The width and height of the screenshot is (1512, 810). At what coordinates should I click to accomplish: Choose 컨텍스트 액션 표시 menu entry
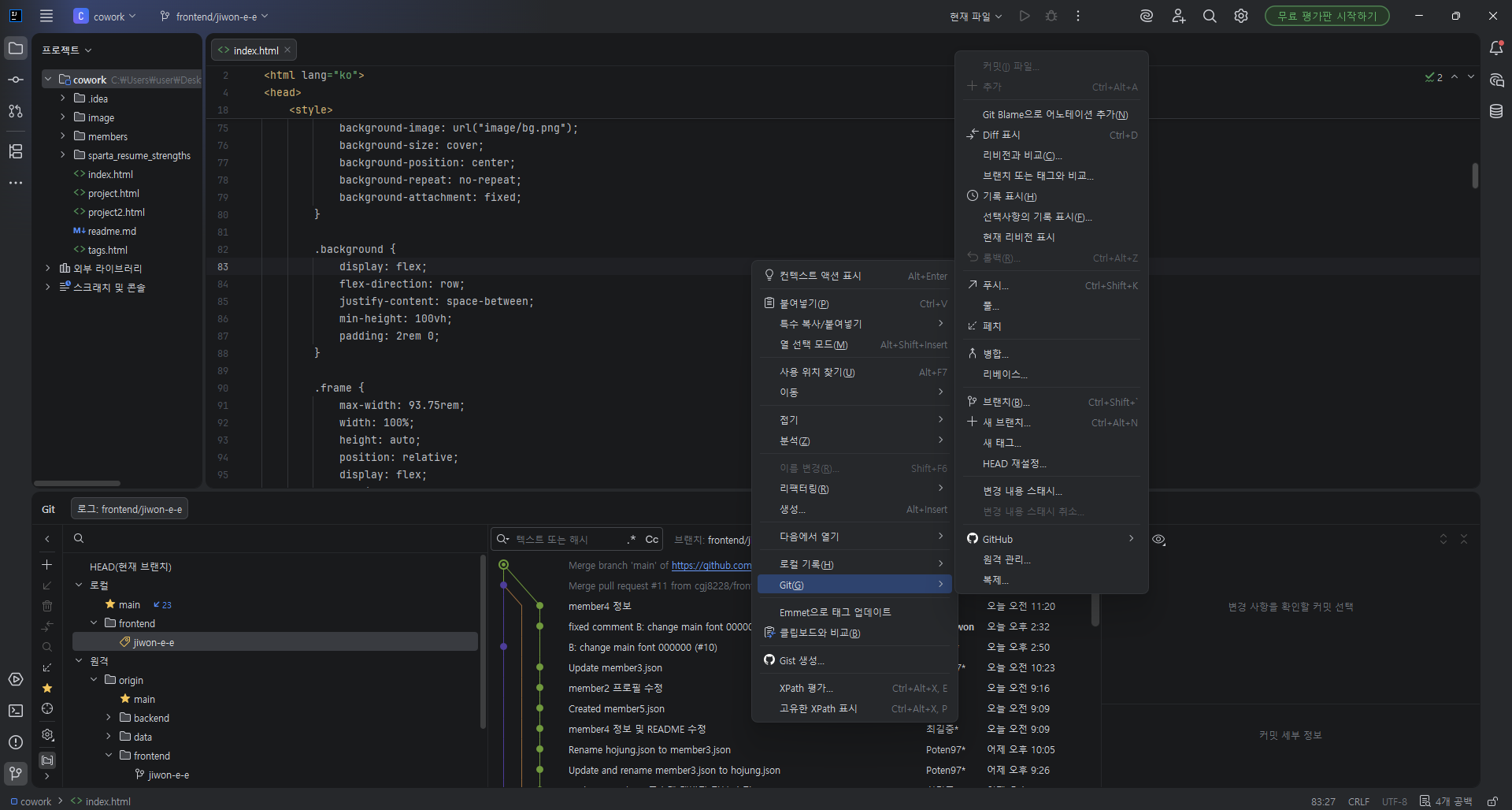coord(854,276)
